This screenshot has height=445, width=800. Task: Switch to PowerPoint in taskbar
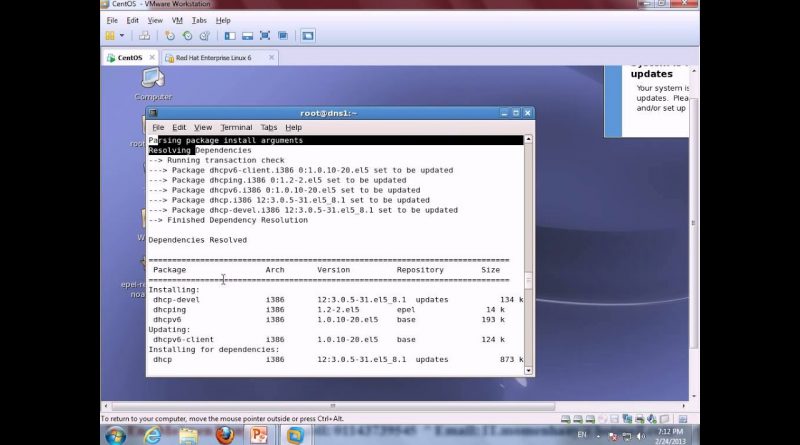click(x=259, y=435)
